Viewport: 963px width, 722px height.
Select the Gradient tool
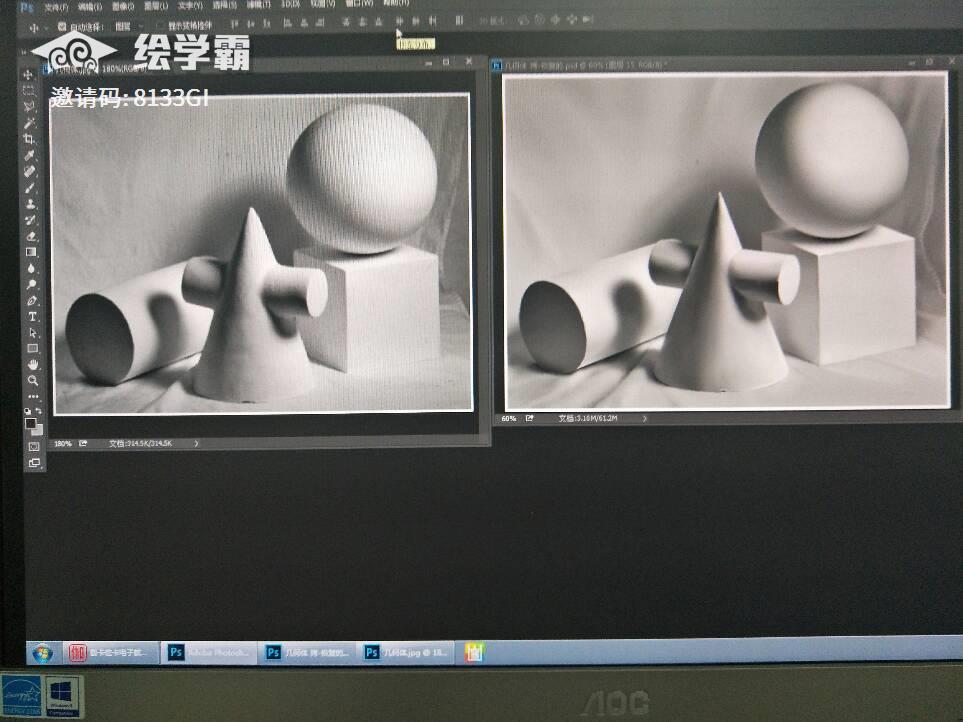click(x=31, y=252)
